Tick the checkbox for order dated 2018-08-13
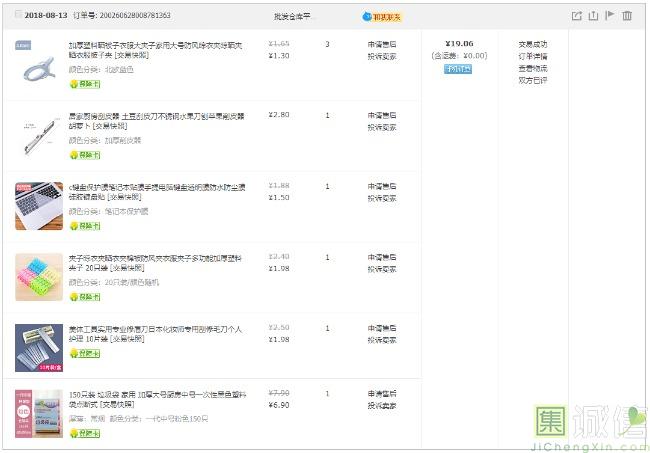The image size is (650, 453). coord(19,15)
